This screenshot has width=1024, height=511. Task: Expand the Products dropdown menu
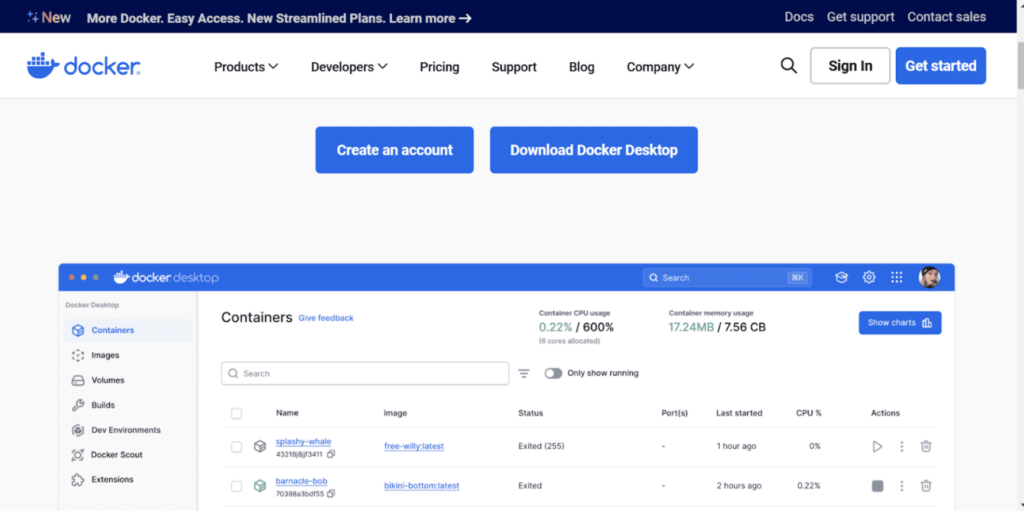pos(246,67)
